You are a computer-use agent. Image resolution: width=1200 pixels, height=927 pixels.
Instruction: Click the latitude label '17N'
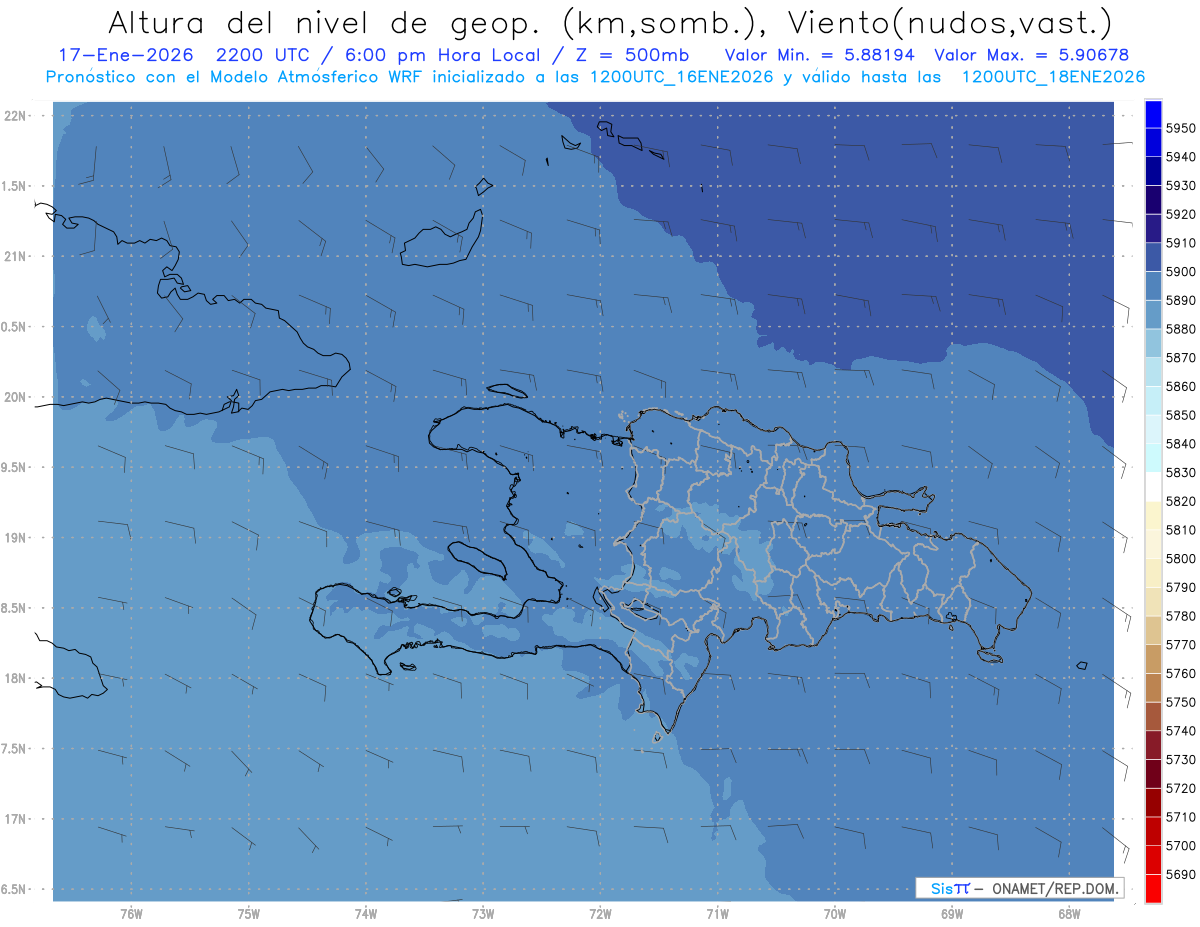tap(17, 820)
